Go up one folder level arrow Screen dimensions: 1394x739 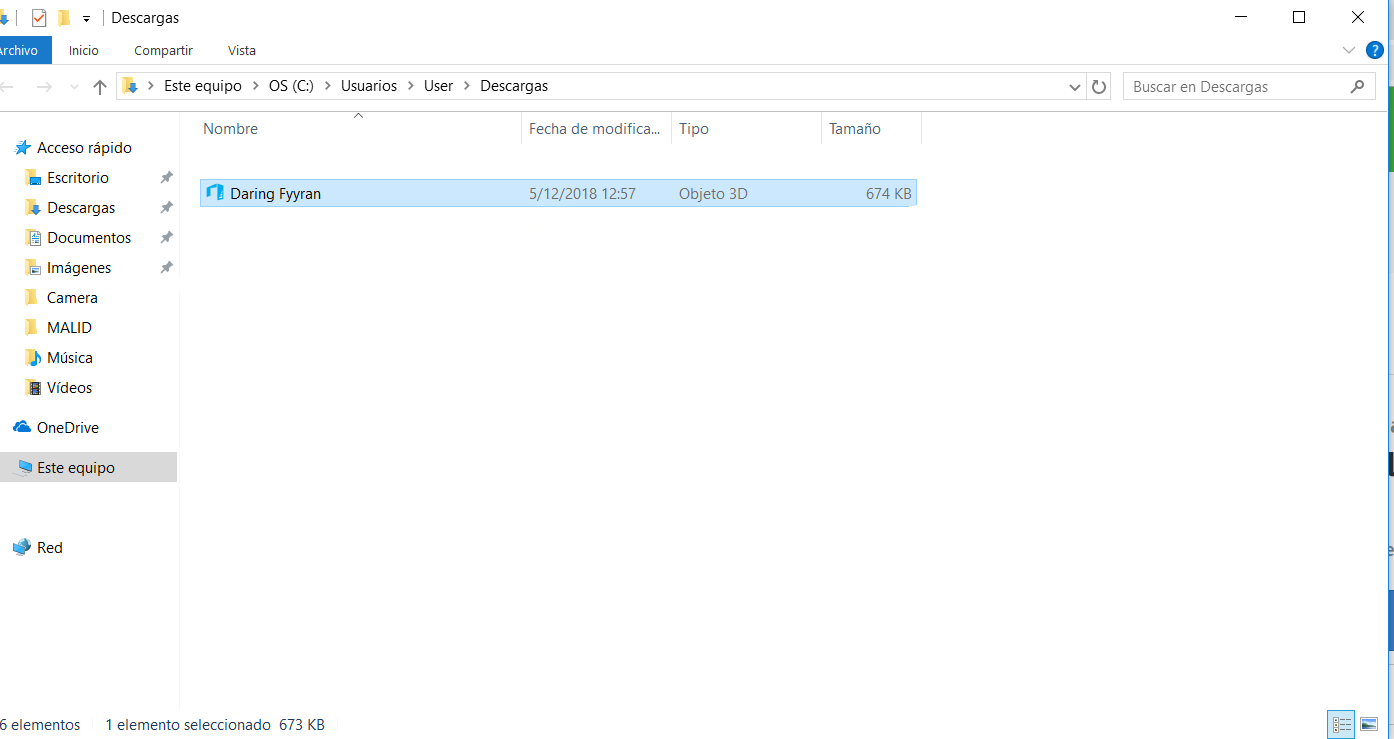(x=100, y=87)
